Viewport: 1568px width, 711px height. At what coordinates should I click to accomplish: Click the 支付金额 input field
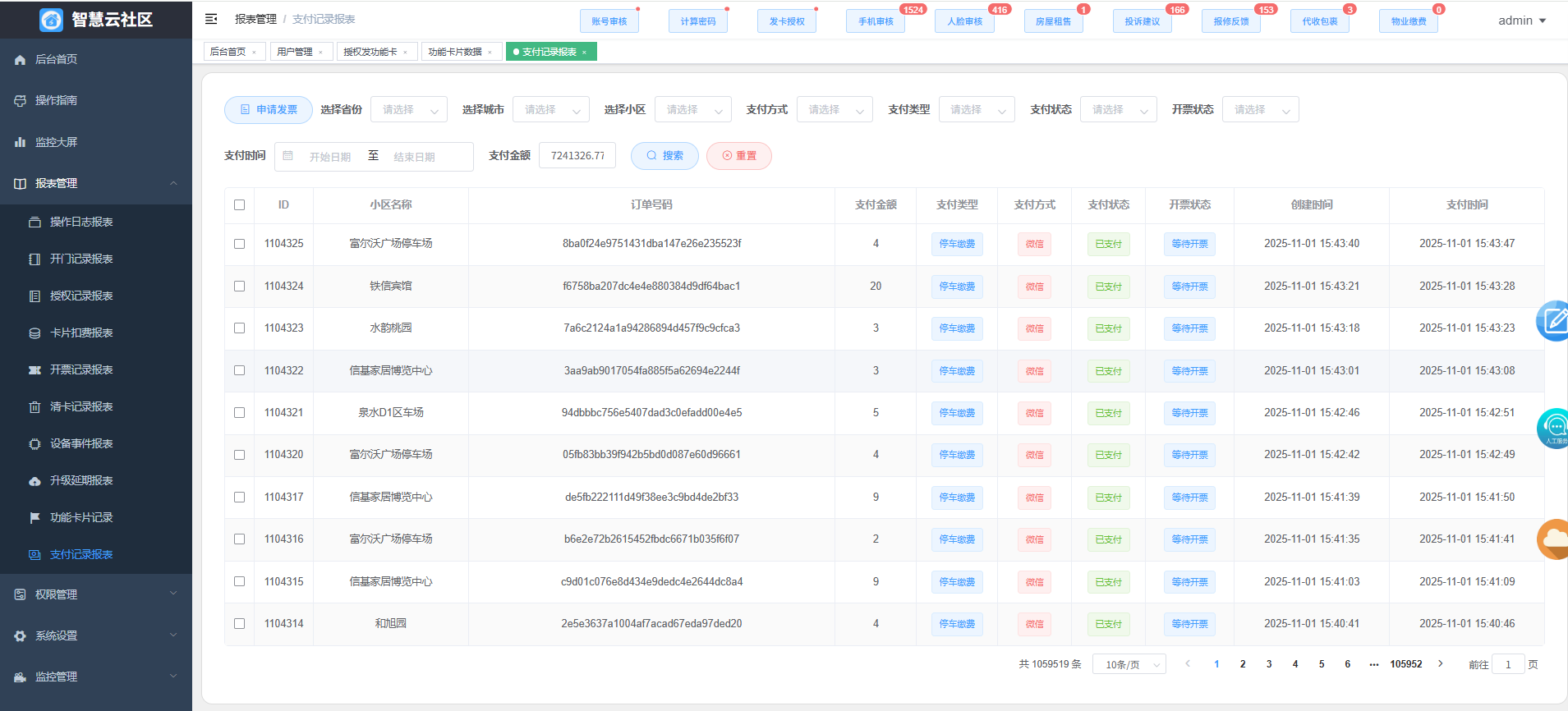pos(577,156)
